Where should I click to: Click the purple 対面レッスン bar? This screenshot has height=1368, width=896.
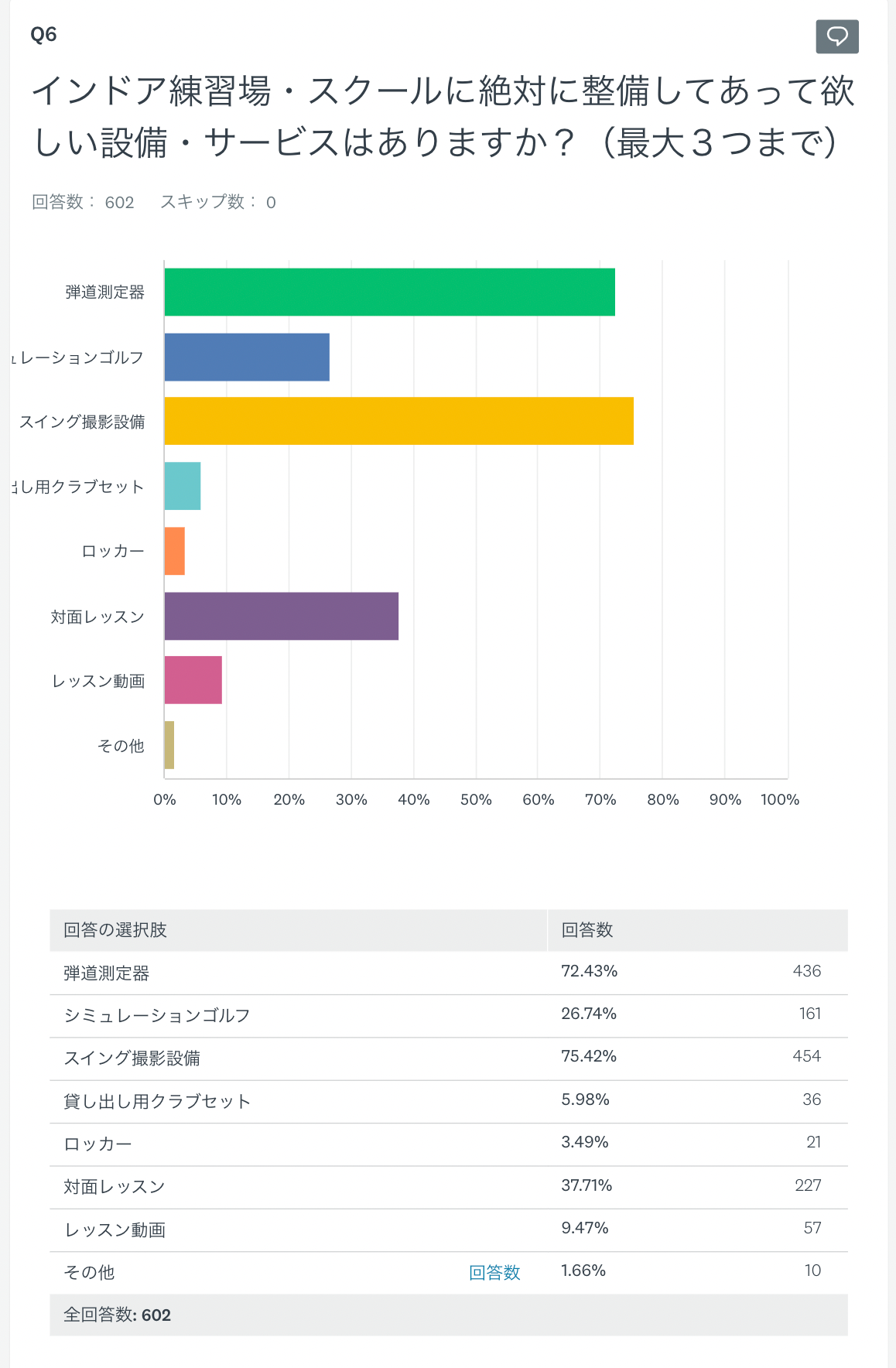[281, 616]
